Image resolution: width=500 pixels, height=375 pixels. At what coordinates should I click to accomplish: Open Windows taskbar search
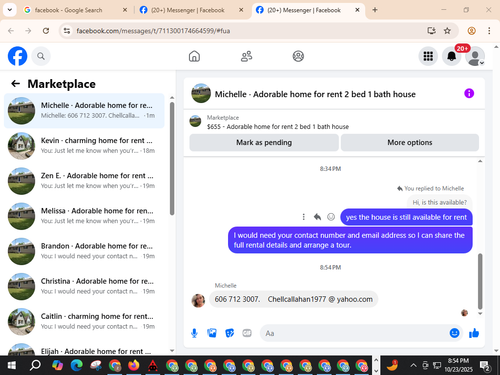[x=35, y=366]
